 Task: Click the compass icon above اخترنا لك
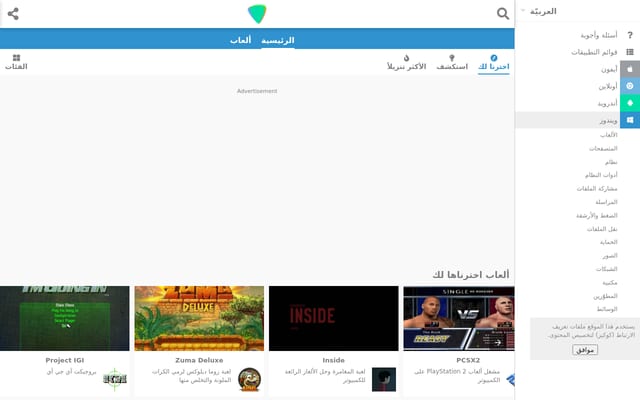coord(494,58)
